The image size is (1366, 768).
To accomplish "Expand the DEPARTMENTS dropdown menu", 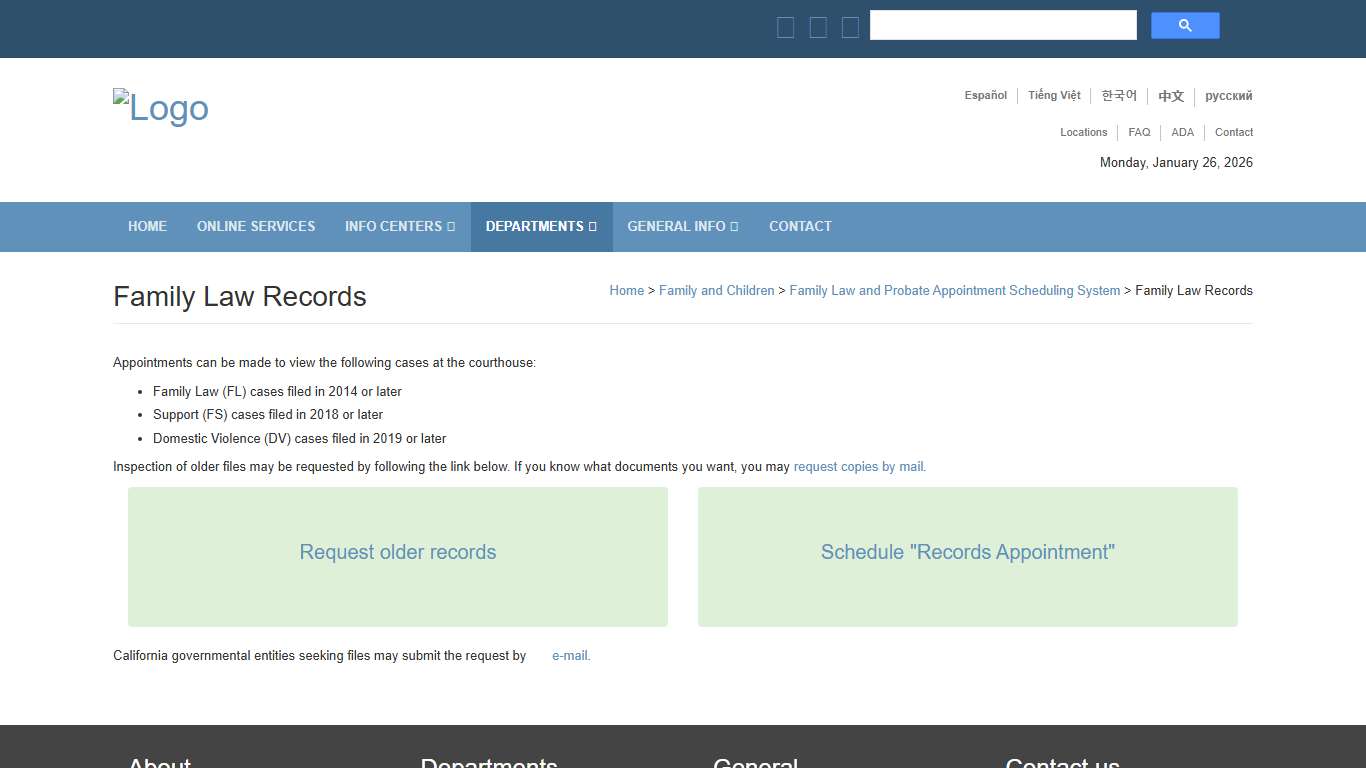I will tap(541, 226).
